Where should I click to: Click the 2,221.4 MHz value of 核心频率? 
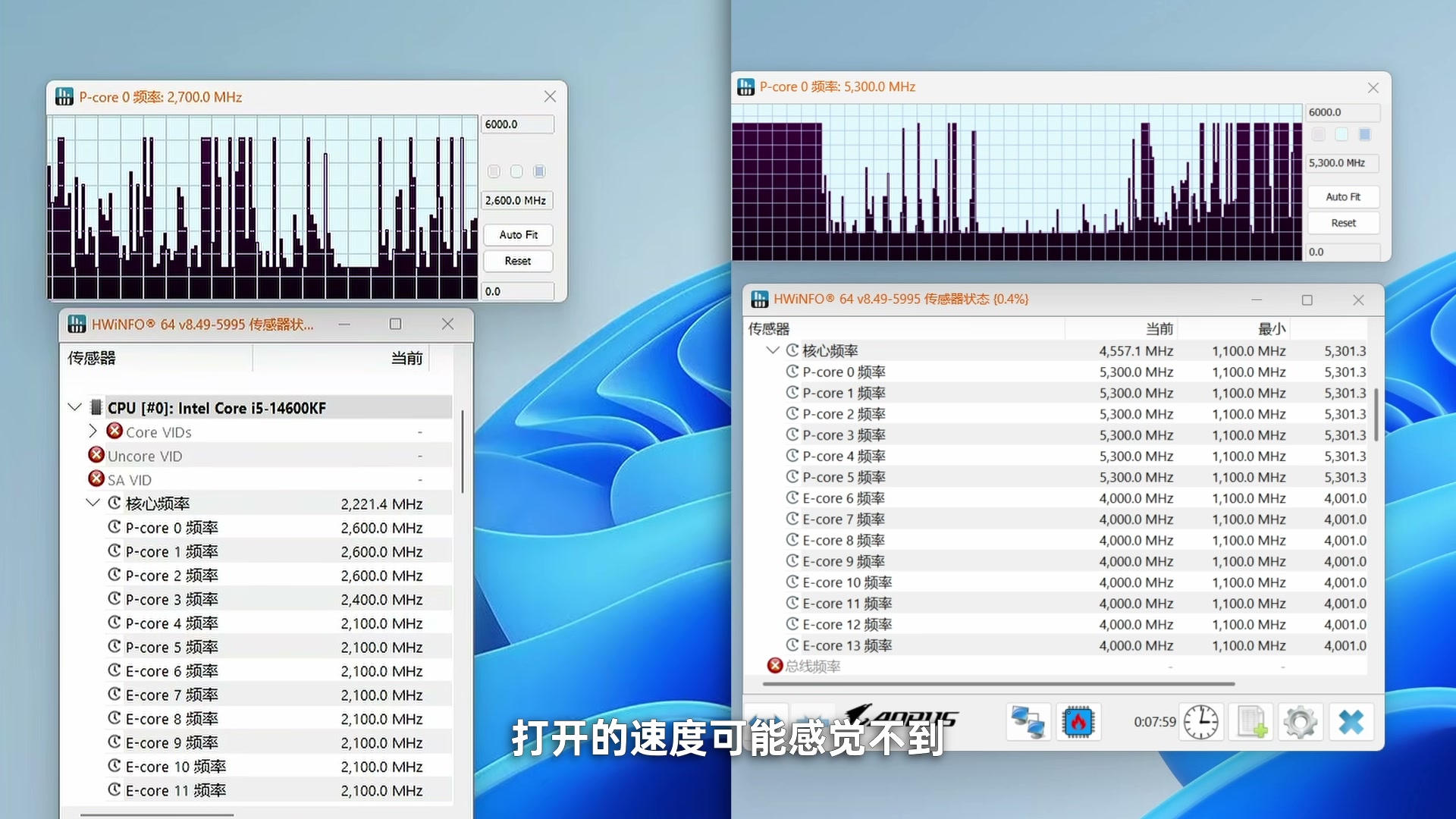[381, 504]
